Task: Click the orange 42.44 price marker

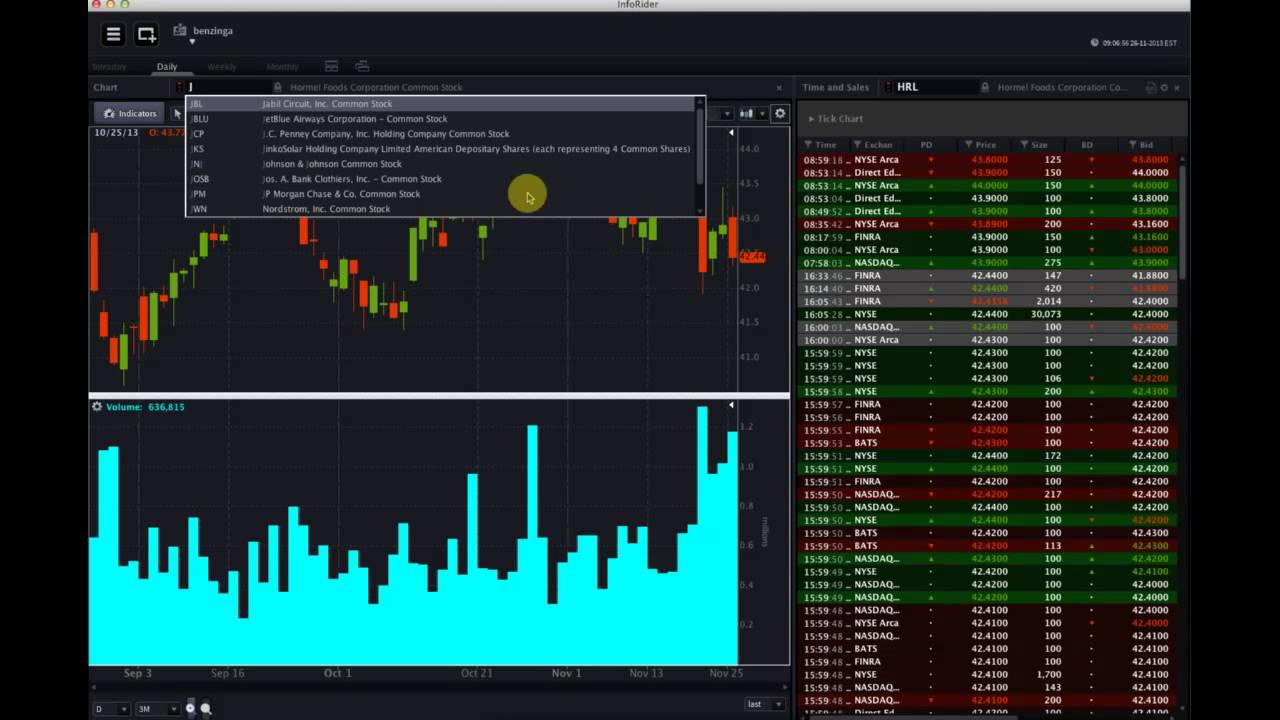Action: coord(752,257)
